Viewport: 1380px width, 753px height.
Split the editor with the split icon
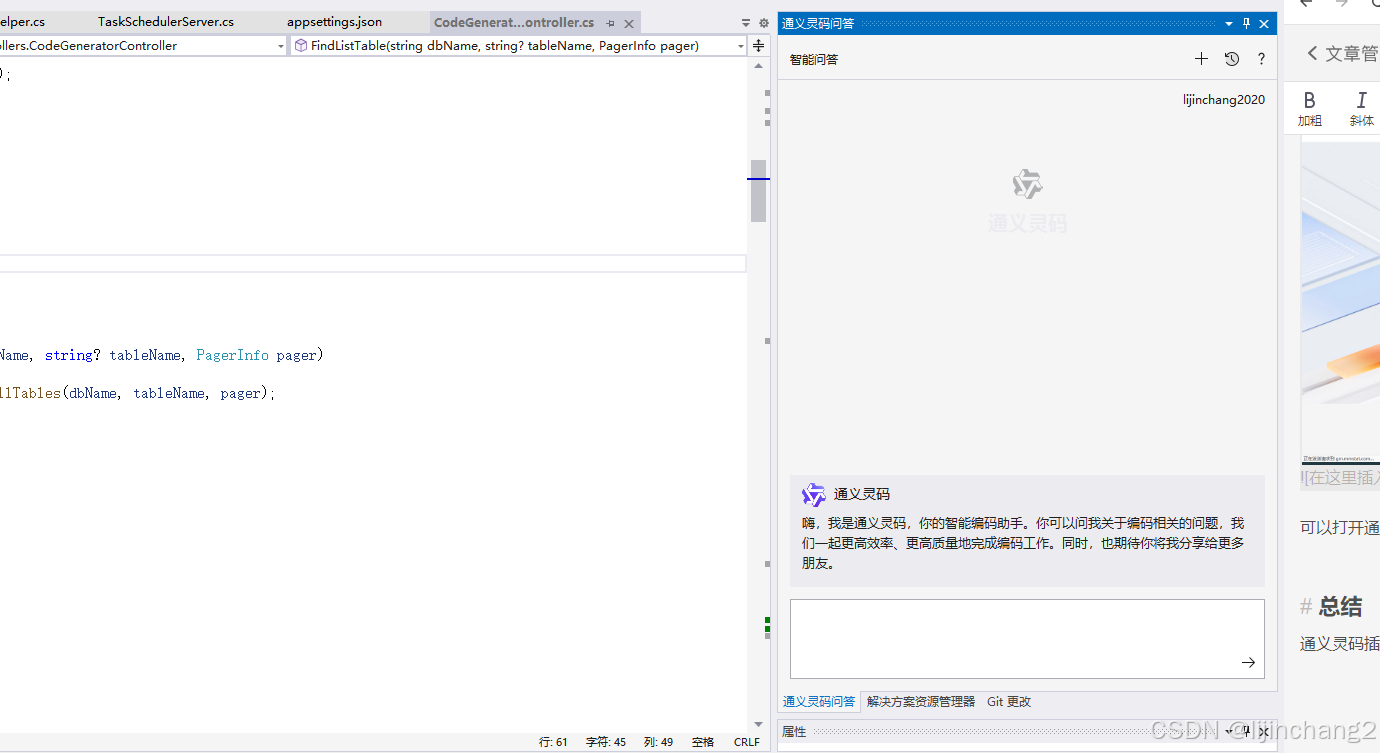click(758, 46)
